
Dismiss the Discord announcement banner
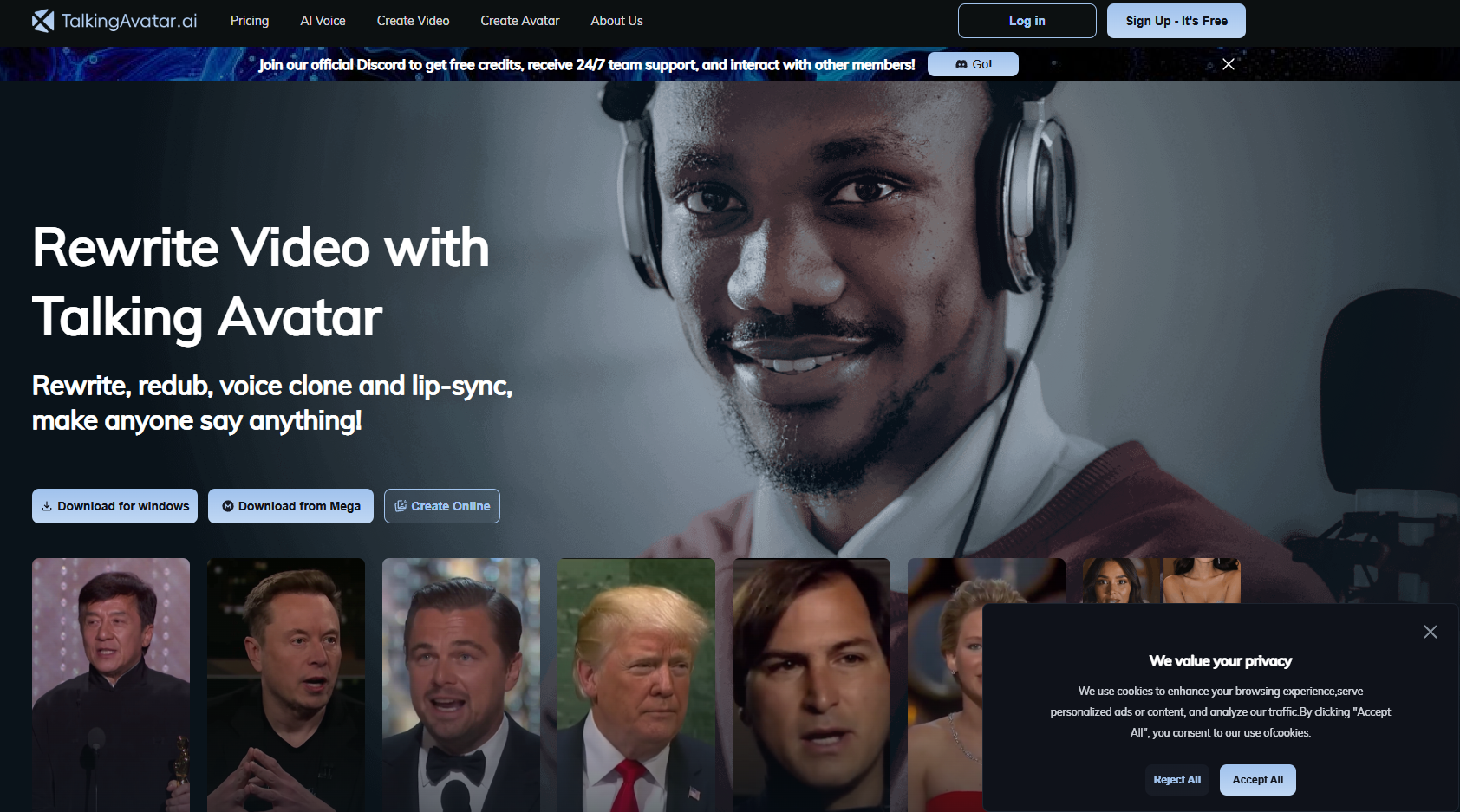[x=1228, y=64]
